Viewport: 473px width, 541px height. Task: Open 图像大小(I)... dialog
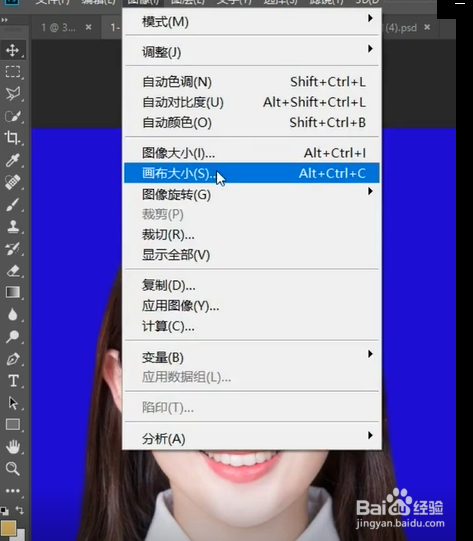(252, 153)
